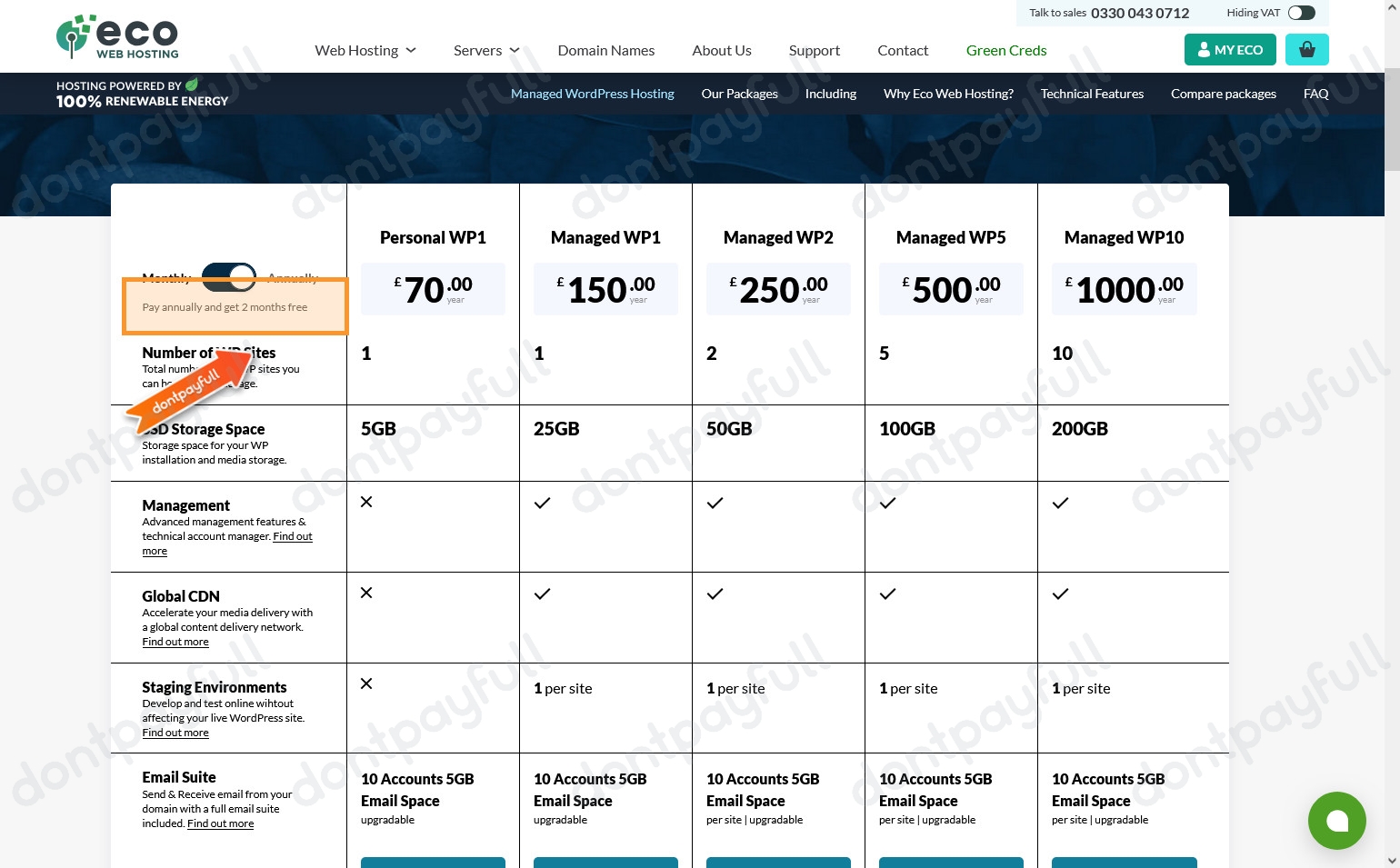Select the Personal WP1 plan heading
This screenshot has height=868, width=1400.
click(x=433, y=237)
